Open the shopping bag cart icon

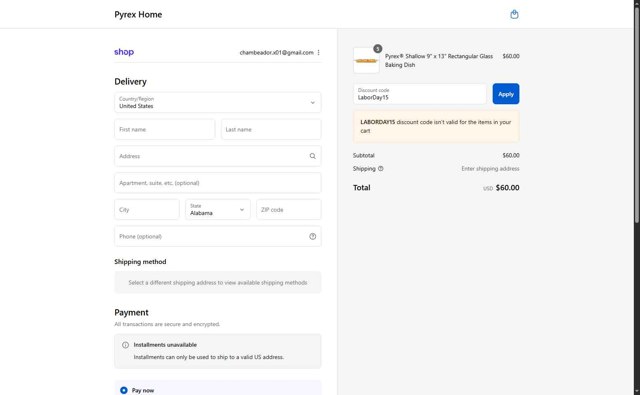pos(514,14)
